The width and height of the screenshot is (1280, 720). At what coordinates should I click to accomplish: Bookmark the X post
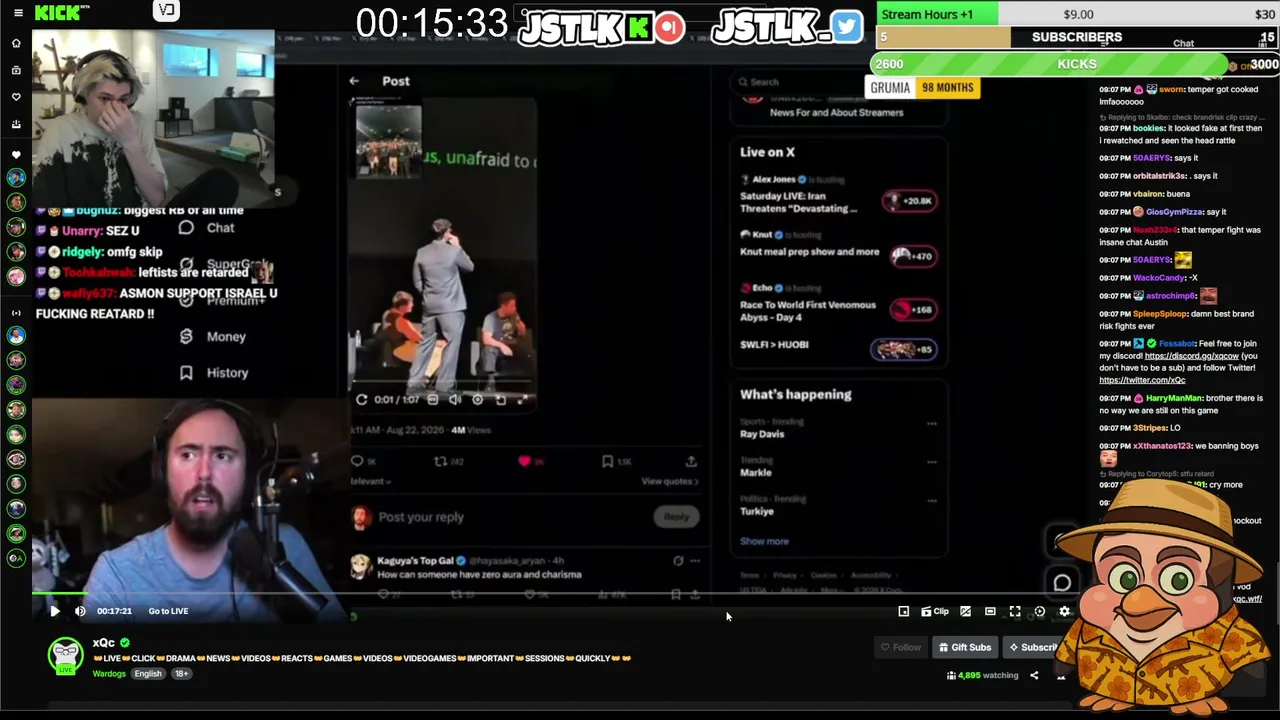pyautogui.click(x=607, y=461)
